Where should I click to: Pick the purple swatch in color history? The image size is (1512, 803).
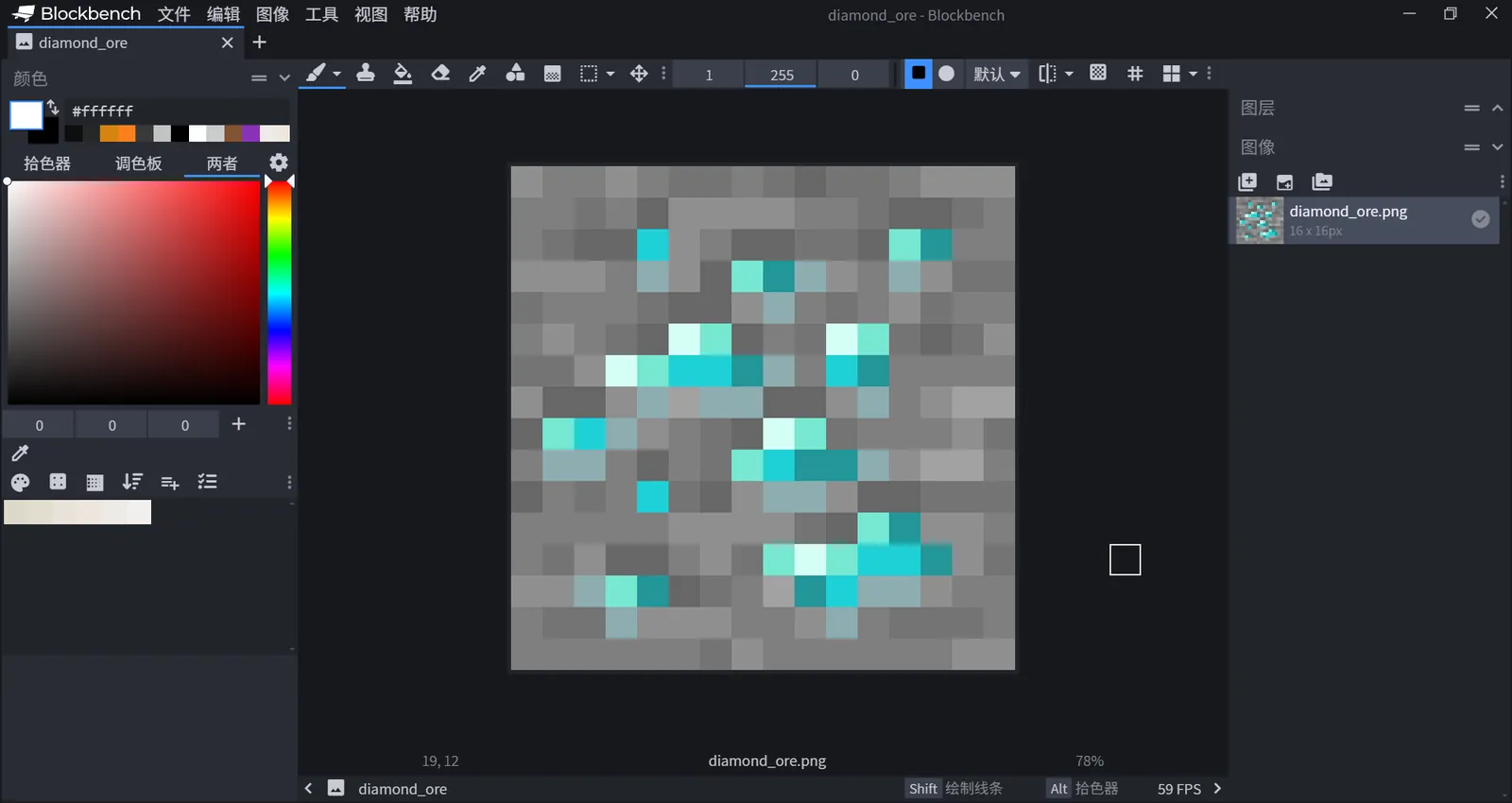coord(250,133)
